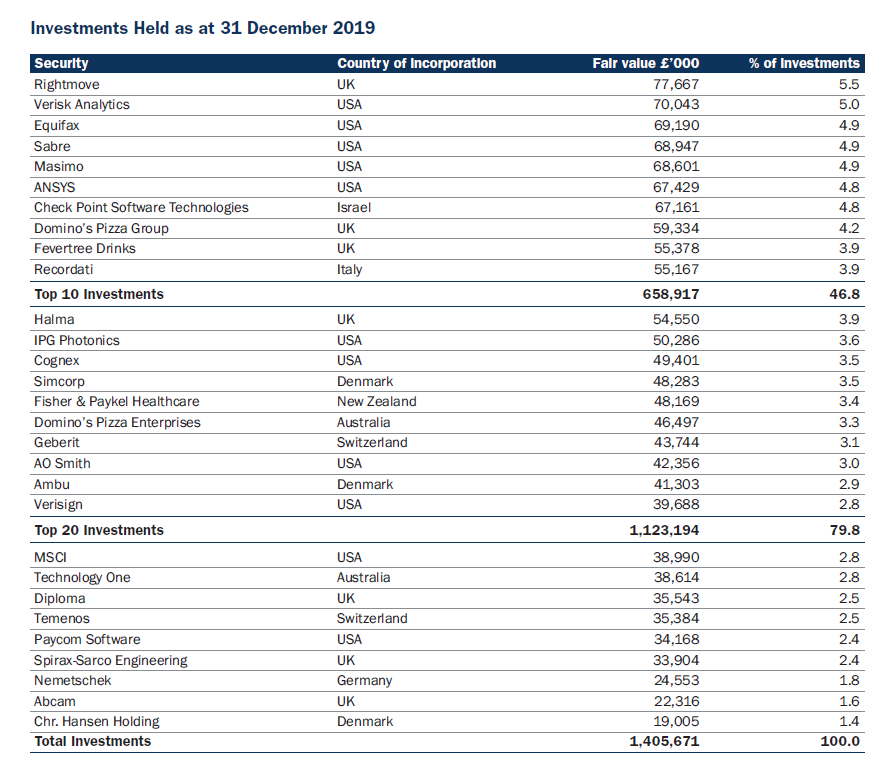Select the 'Equifax' security name

coord(56,125)
